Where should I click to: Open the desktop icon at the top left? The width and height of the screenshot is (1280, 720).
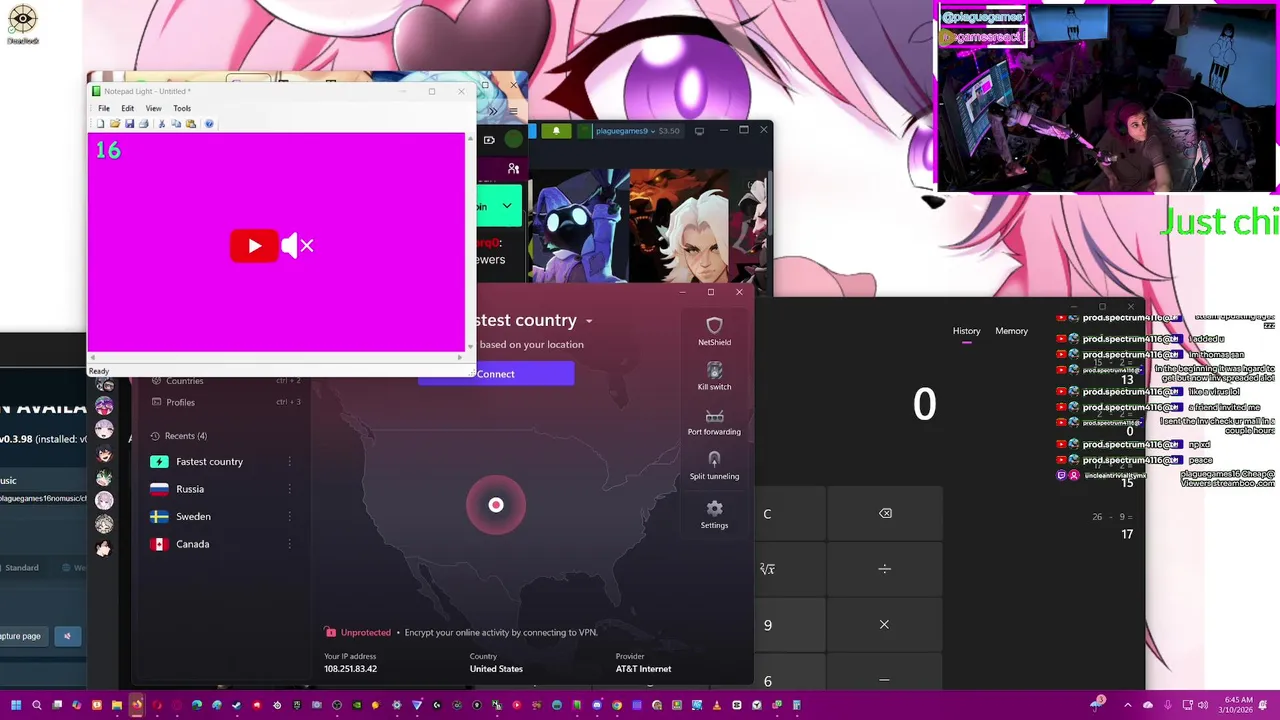click(22, 24)
